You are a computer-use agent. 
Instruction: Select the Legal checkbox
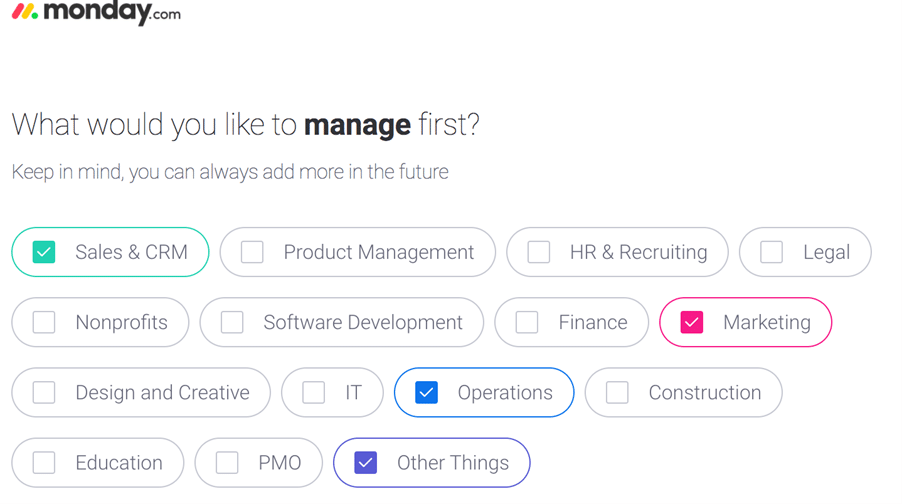(x=771, y=252)
